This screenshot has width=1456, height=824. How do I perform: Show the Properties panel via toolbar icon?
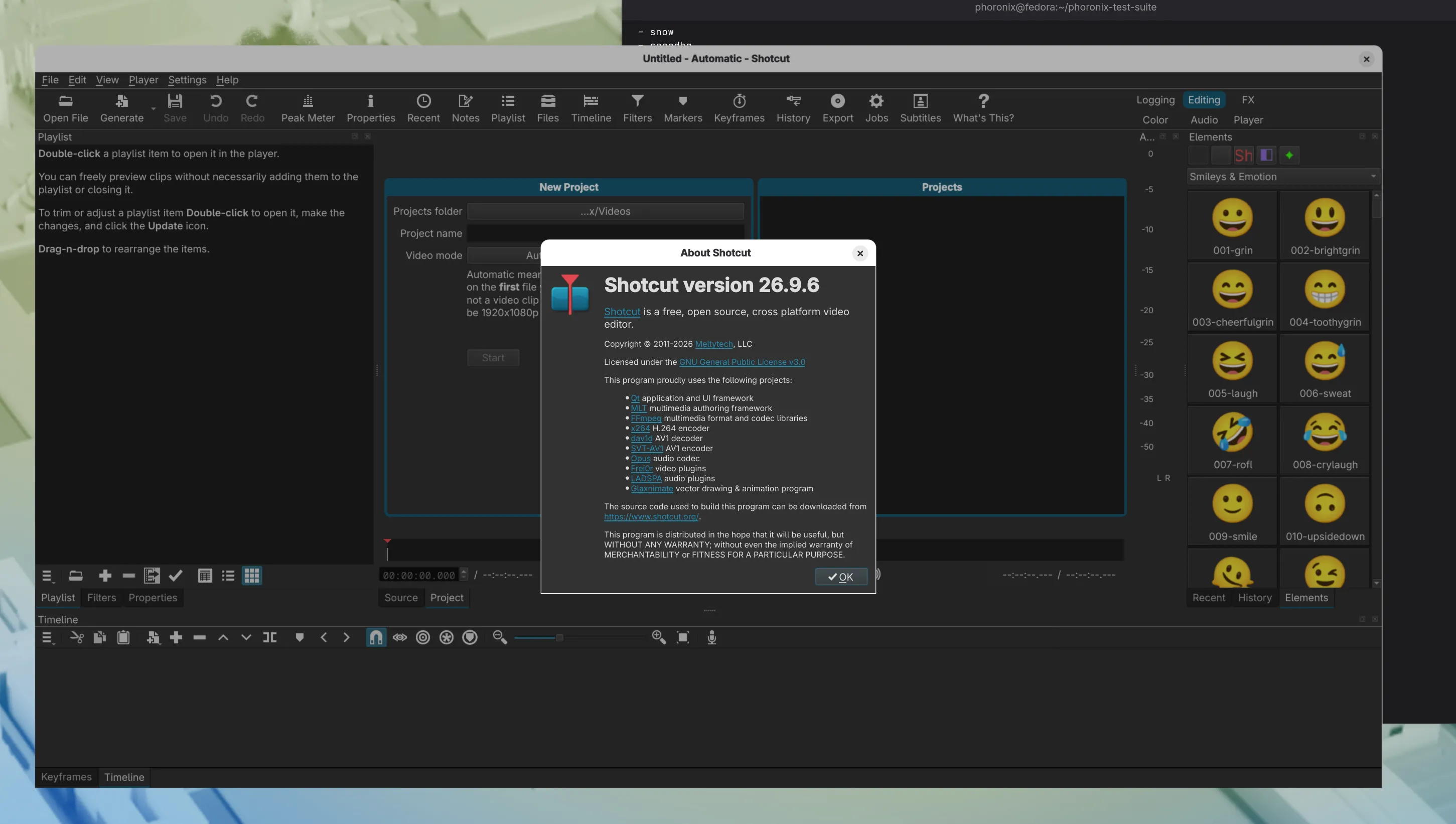tap(370, 108)
